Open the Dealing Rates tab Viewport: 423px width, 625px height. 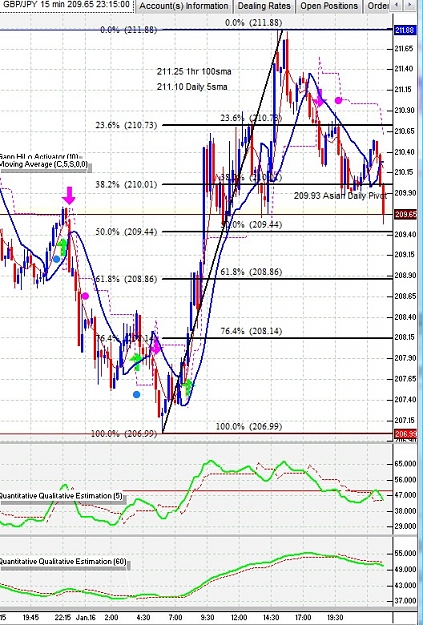264,6
